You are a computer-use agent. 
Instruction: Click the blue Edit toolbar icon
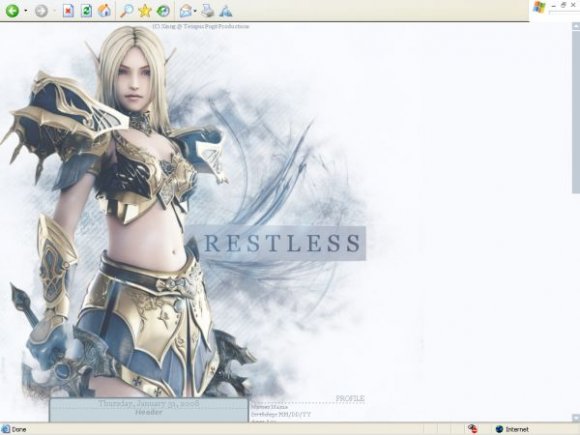pos(226,11)
